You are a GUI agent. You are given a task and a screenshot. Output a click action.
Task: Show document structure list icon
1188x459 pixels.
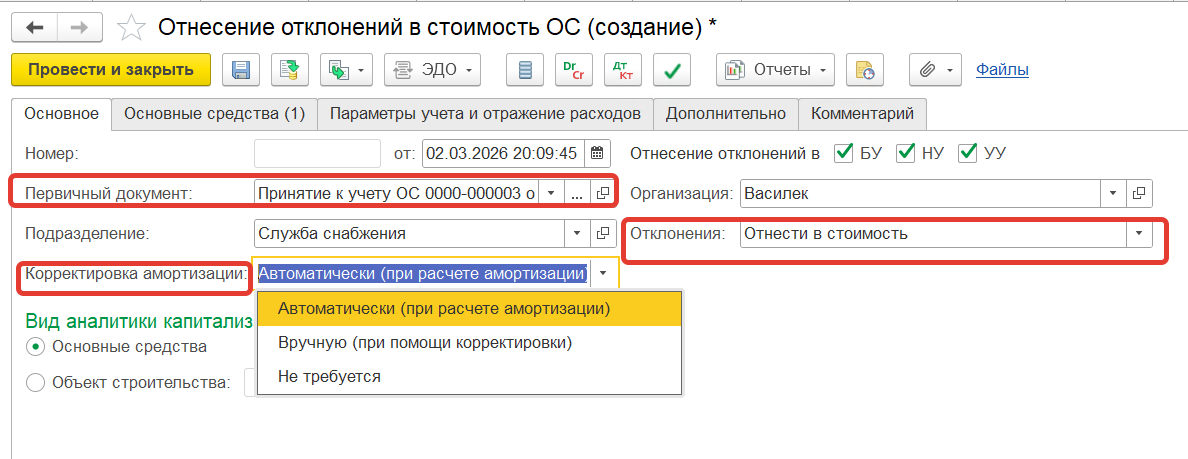click(525, 70)
